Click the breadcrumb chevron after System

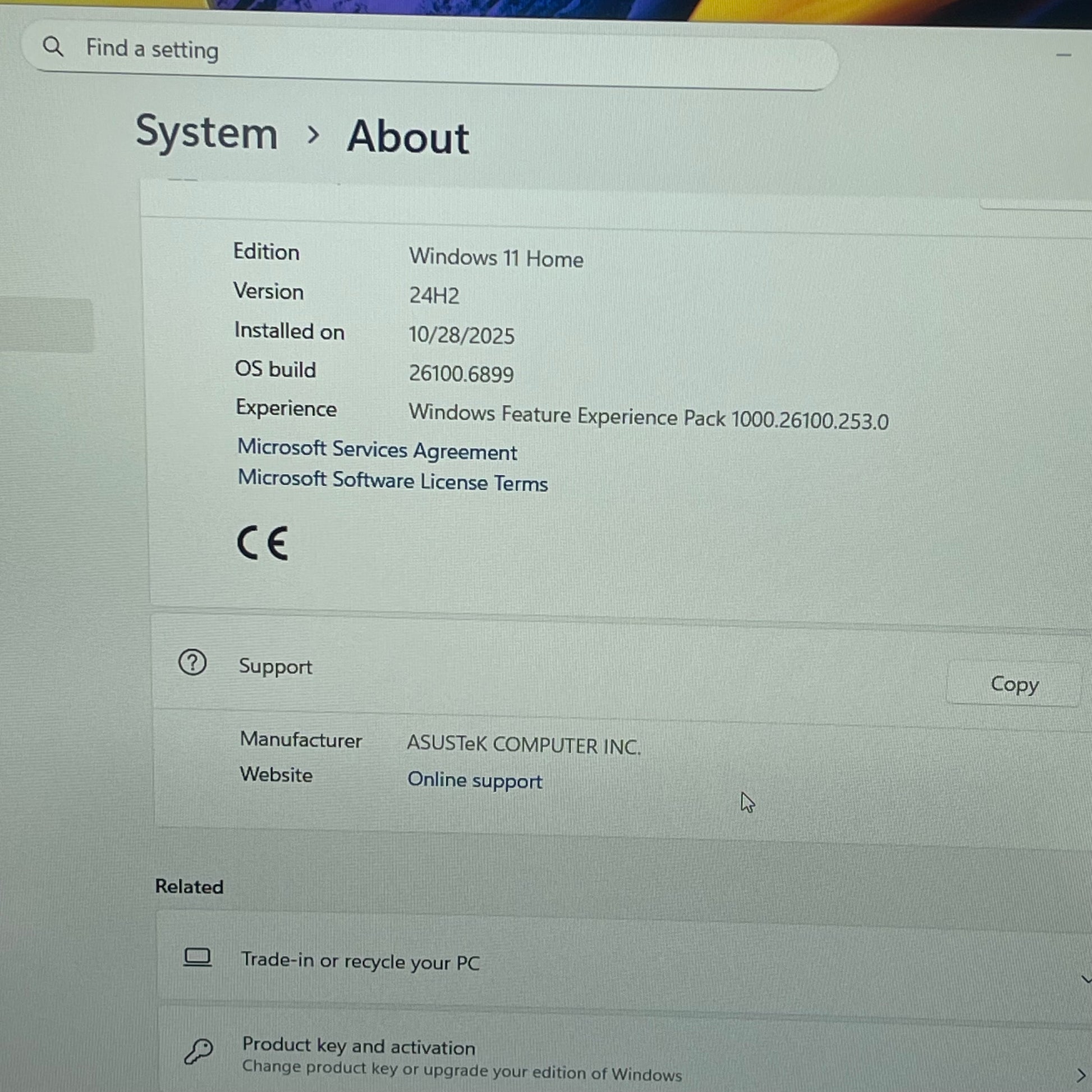[x=313, y=135]
